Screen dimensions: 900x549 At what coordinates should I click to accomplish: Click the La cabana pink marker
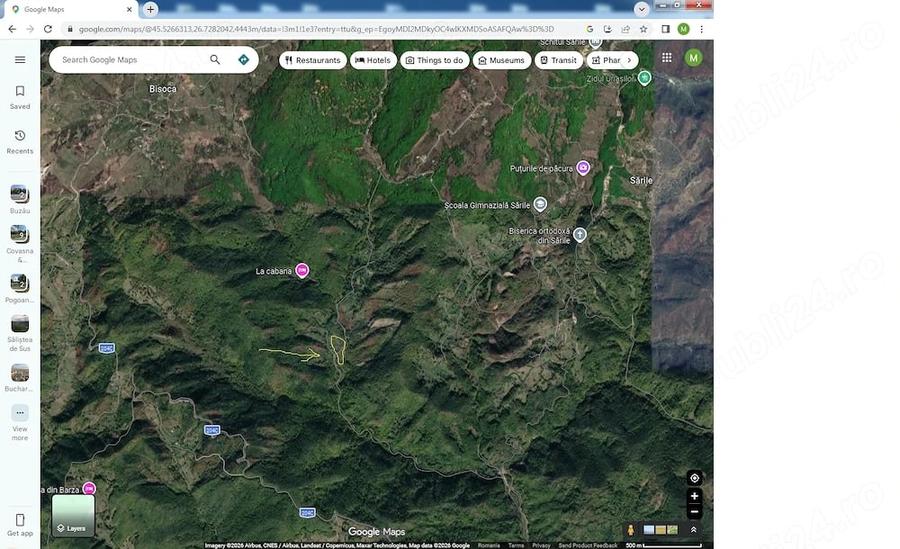pos(302,270)
